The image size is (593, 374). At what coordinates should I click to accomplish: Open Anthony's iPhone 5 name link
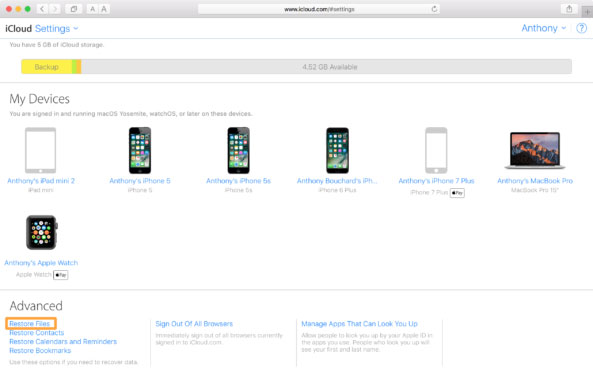(140, 181)
